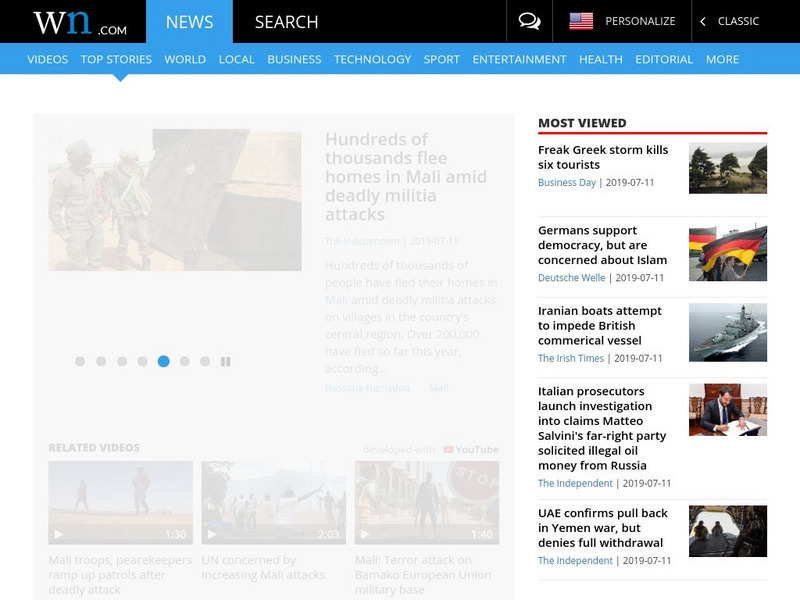Open the ENTERTAINMENT section
Screen dimensions: 800x600
click(519, 59)
